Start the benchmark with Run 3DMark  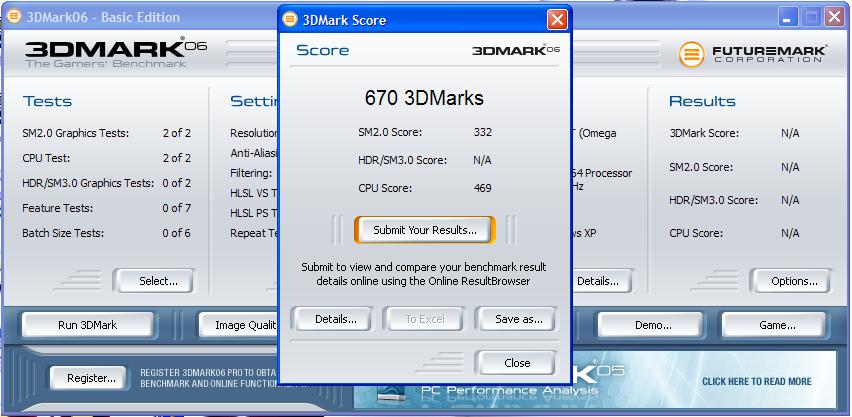87,325
